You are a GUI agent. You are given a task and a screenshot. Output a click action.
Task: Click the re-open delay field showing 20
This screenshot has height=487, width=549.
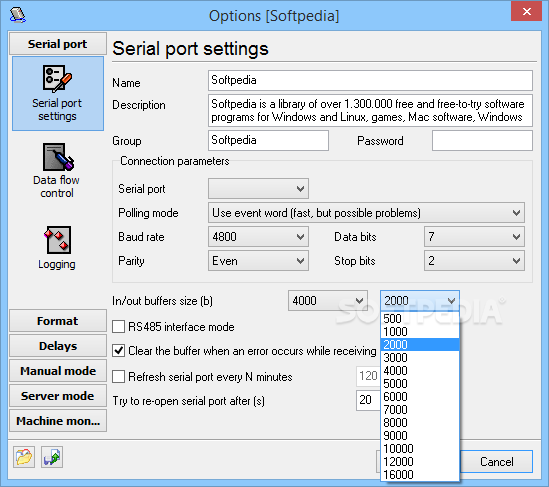368,400
